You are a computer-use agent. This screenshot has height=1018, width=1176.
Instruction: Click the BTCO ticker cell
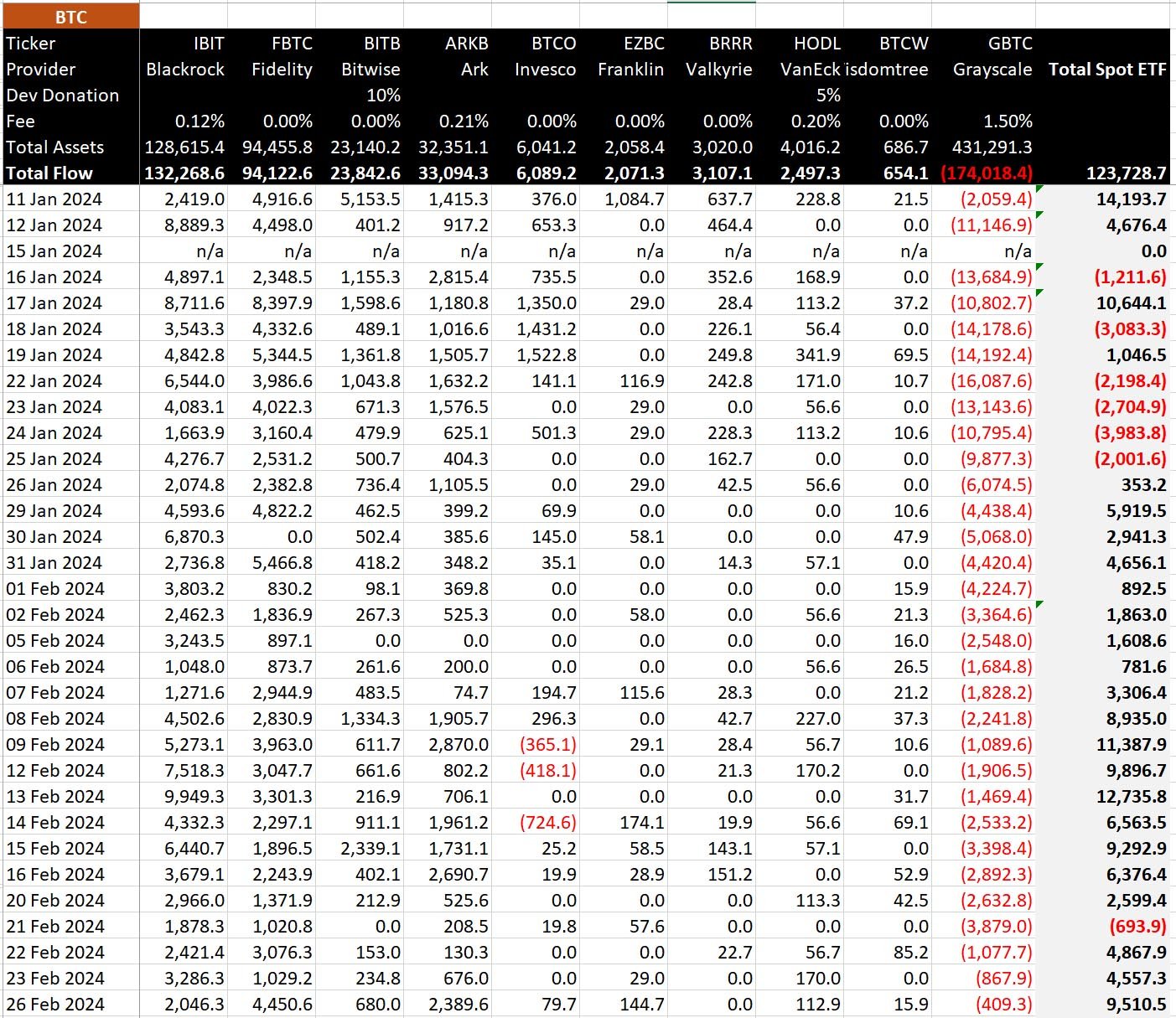(x=554, y=44)
